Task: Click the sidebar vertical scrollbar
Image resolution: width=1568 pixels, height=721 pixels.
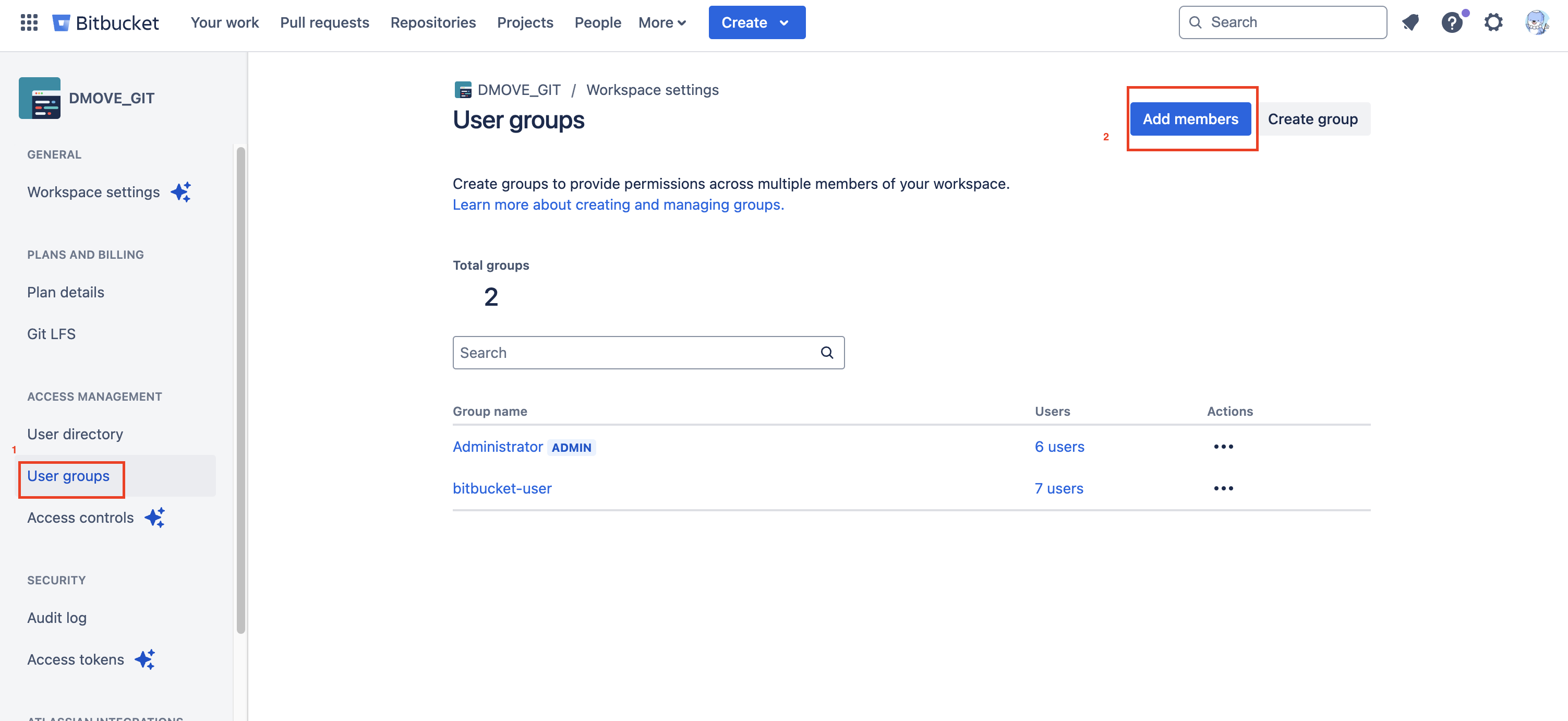Action: pos(240,390)
